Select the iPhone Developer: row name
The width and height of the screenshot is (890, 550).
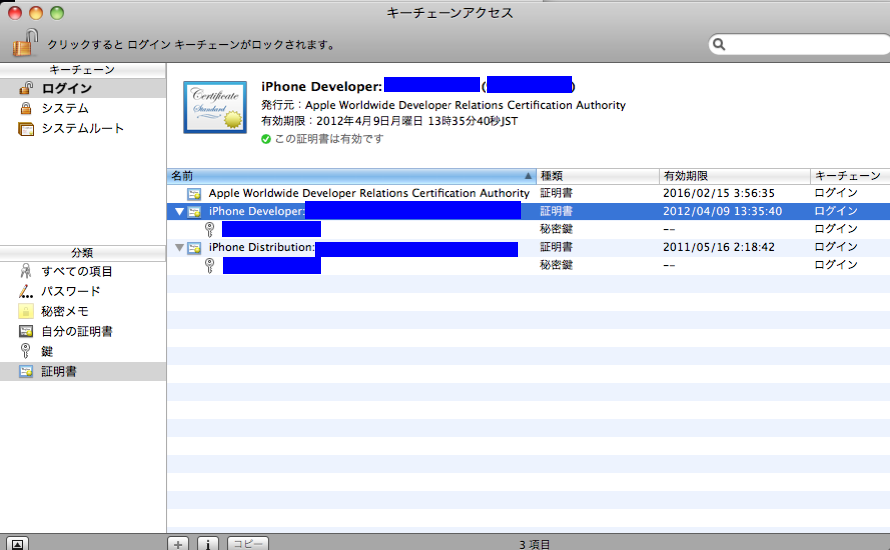coord(257,211)
